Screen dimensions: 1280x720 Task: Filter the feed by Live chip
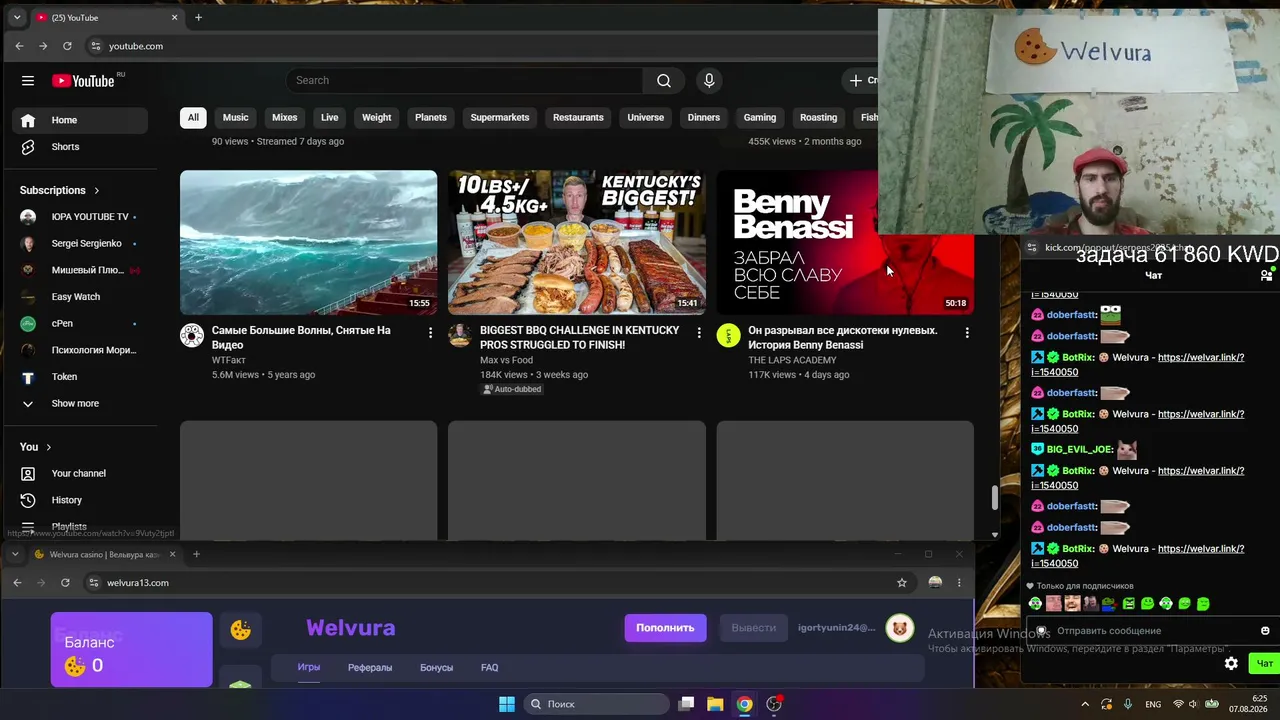[330, 118]
